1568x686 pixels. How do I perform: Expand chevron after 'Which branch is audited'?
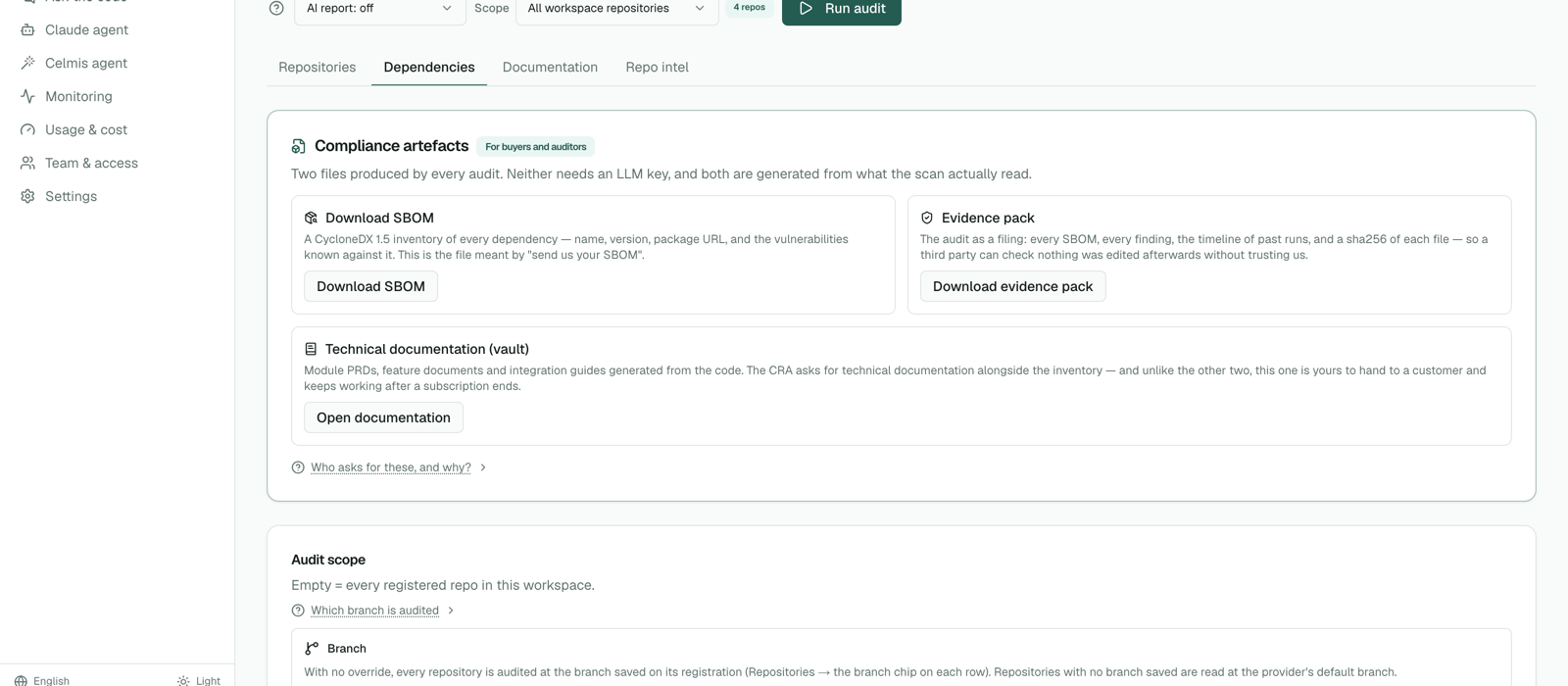click(451, 611)
